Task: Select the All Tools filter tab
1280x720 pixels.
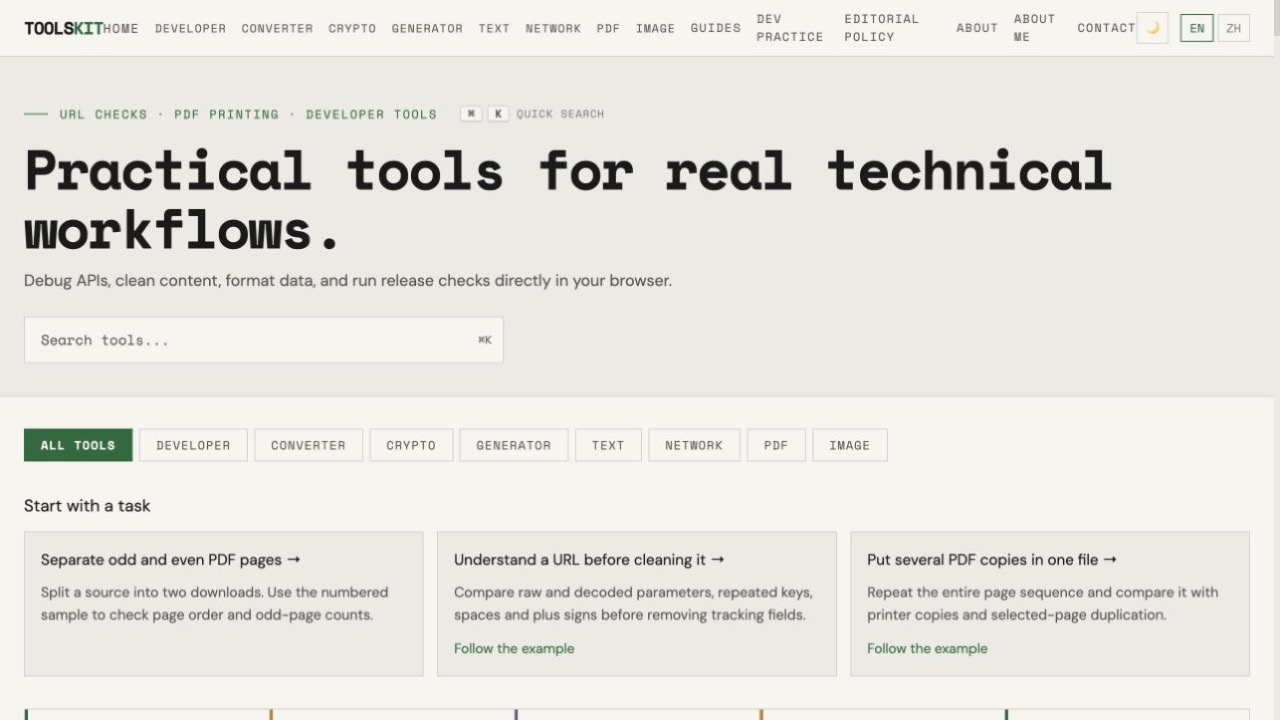Action: (78, 445)
